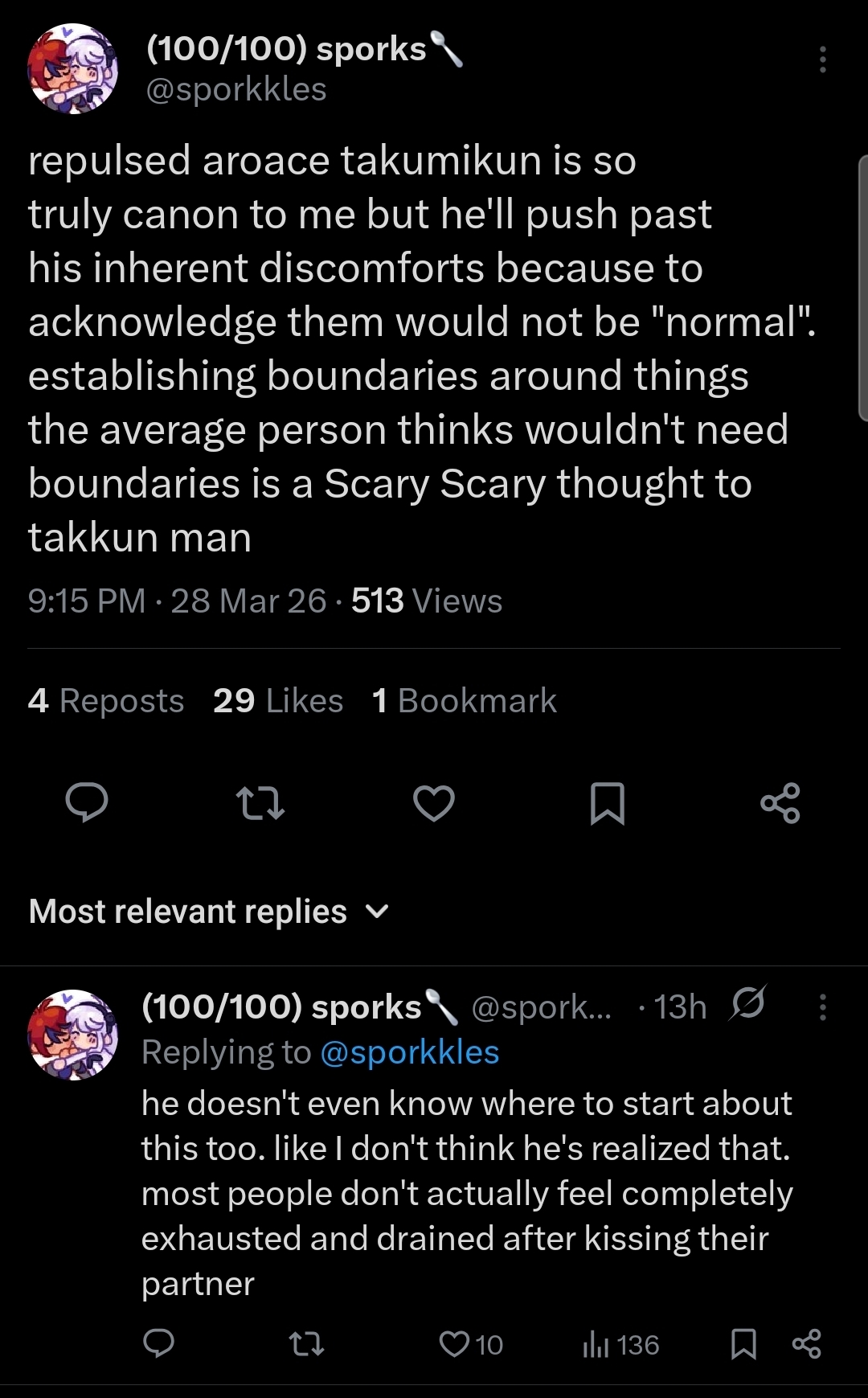The image size is (868, 1398).
Task: Reply to the 13h comment
Action: 158,1343
